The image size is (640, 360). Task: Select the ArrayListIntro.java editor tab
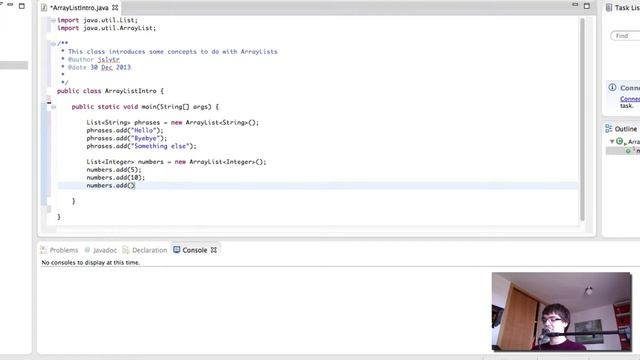(x=80, y=8)
